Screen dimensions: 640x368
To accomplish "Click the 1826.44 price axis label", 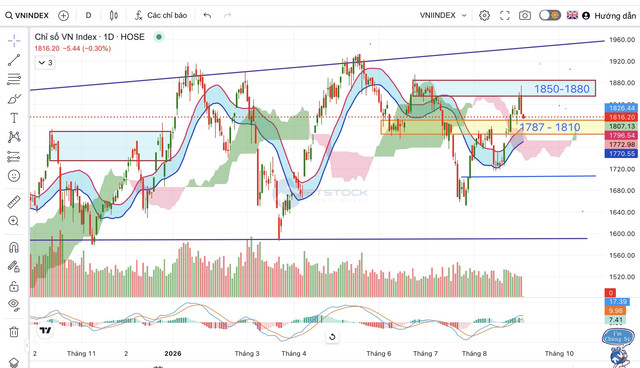I will (x=622, y=108).
